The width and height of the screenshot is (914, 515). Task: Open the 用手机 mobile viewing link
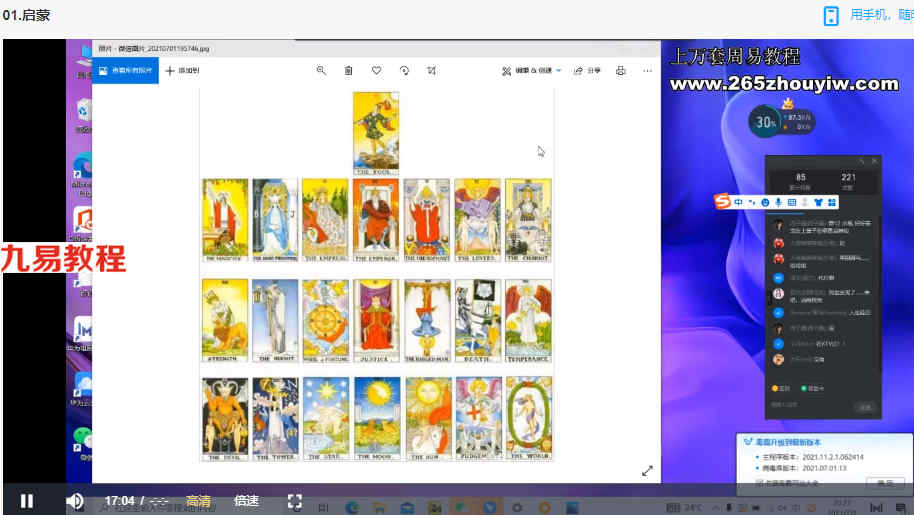pyautogui.click(x=869, y=15)
